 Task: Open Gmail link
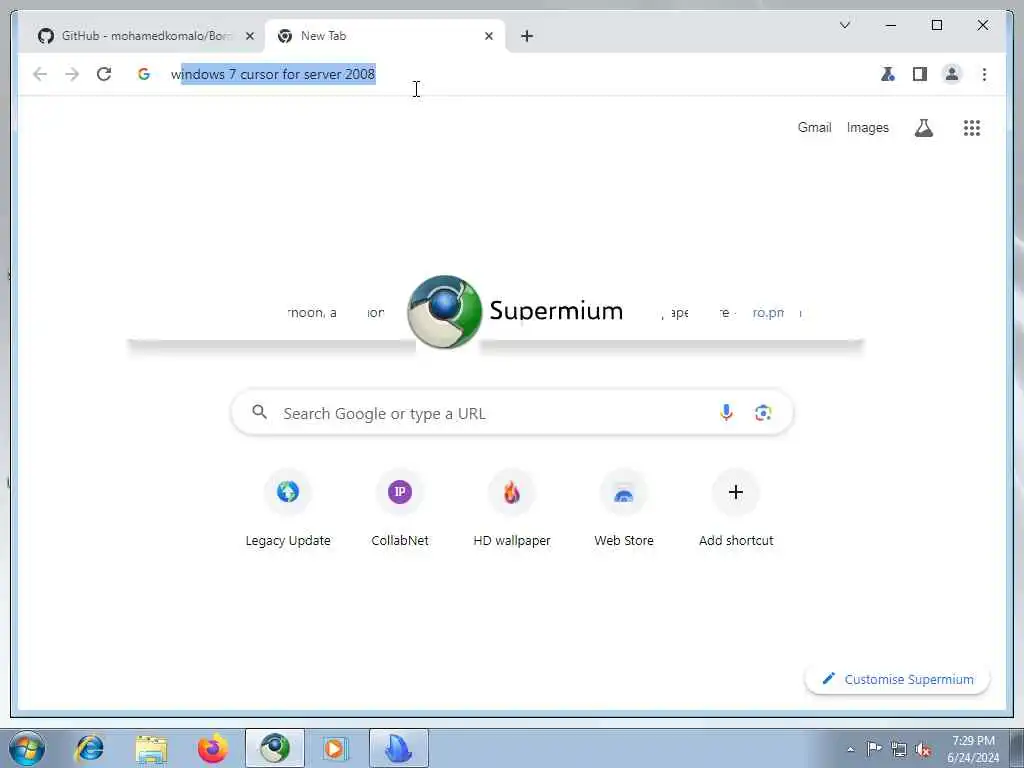814,127
